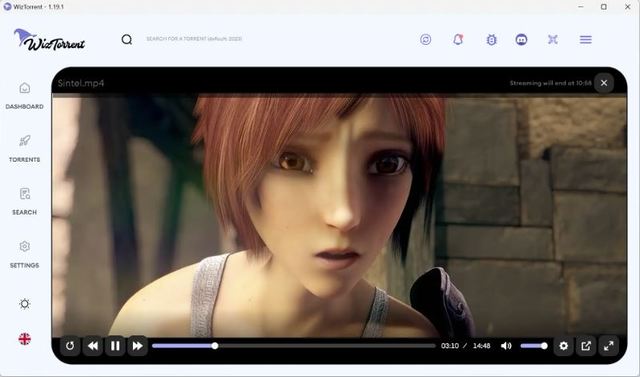Image resolution: width=640 pixels, height=377 pixels.
Task: Click the video progress bar handle
Action: tap(215, 346)
